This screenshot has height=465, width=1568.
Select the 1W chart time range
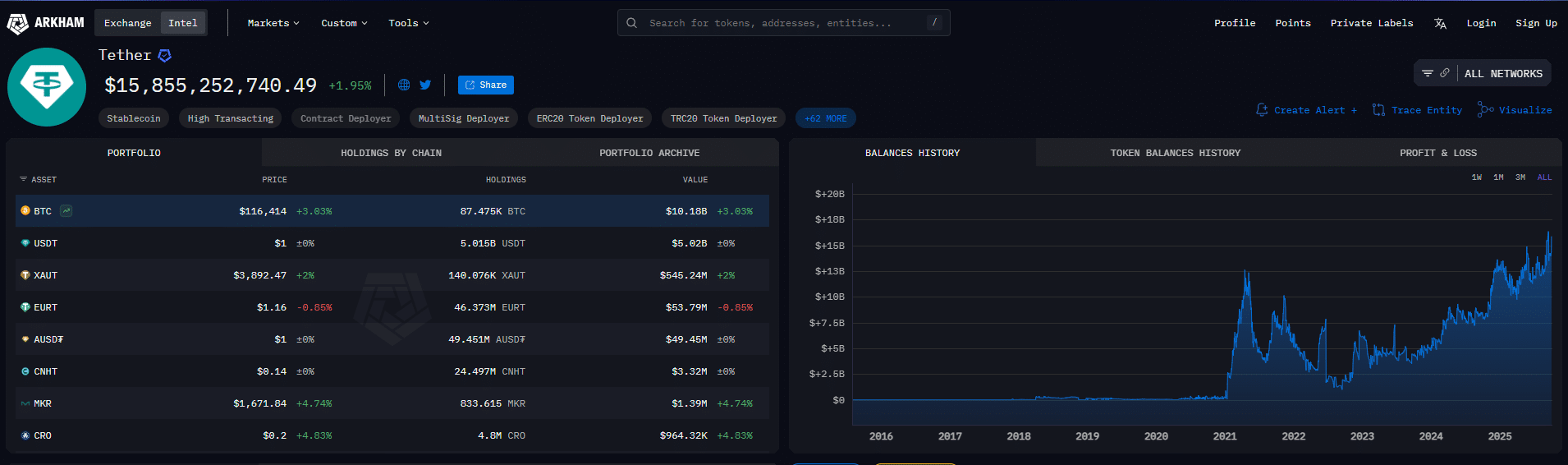(x=1477, y=177)
